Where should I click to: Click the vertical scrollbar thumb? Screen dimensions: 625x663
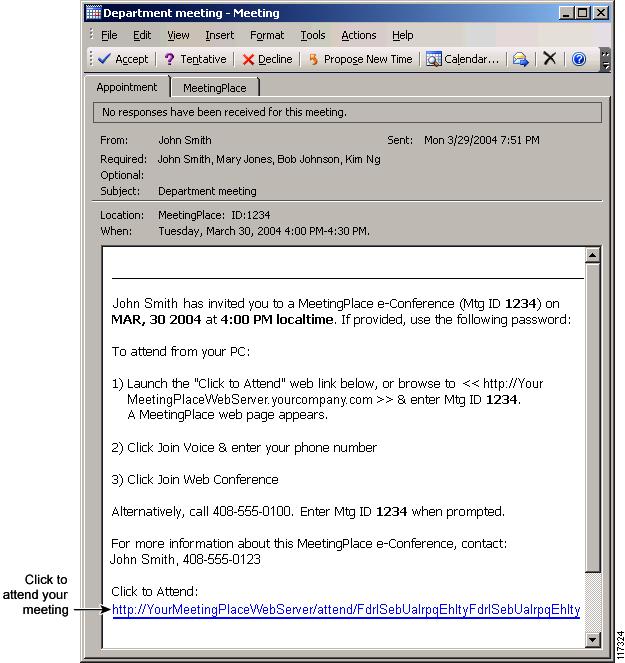click(x=592, y=418)
